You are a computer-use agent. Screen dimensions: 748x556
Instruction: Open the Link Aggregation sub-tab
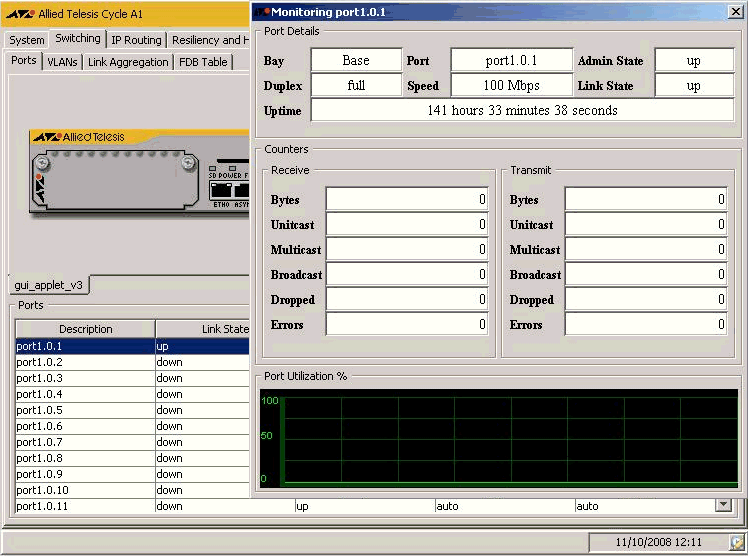(128, 62)
